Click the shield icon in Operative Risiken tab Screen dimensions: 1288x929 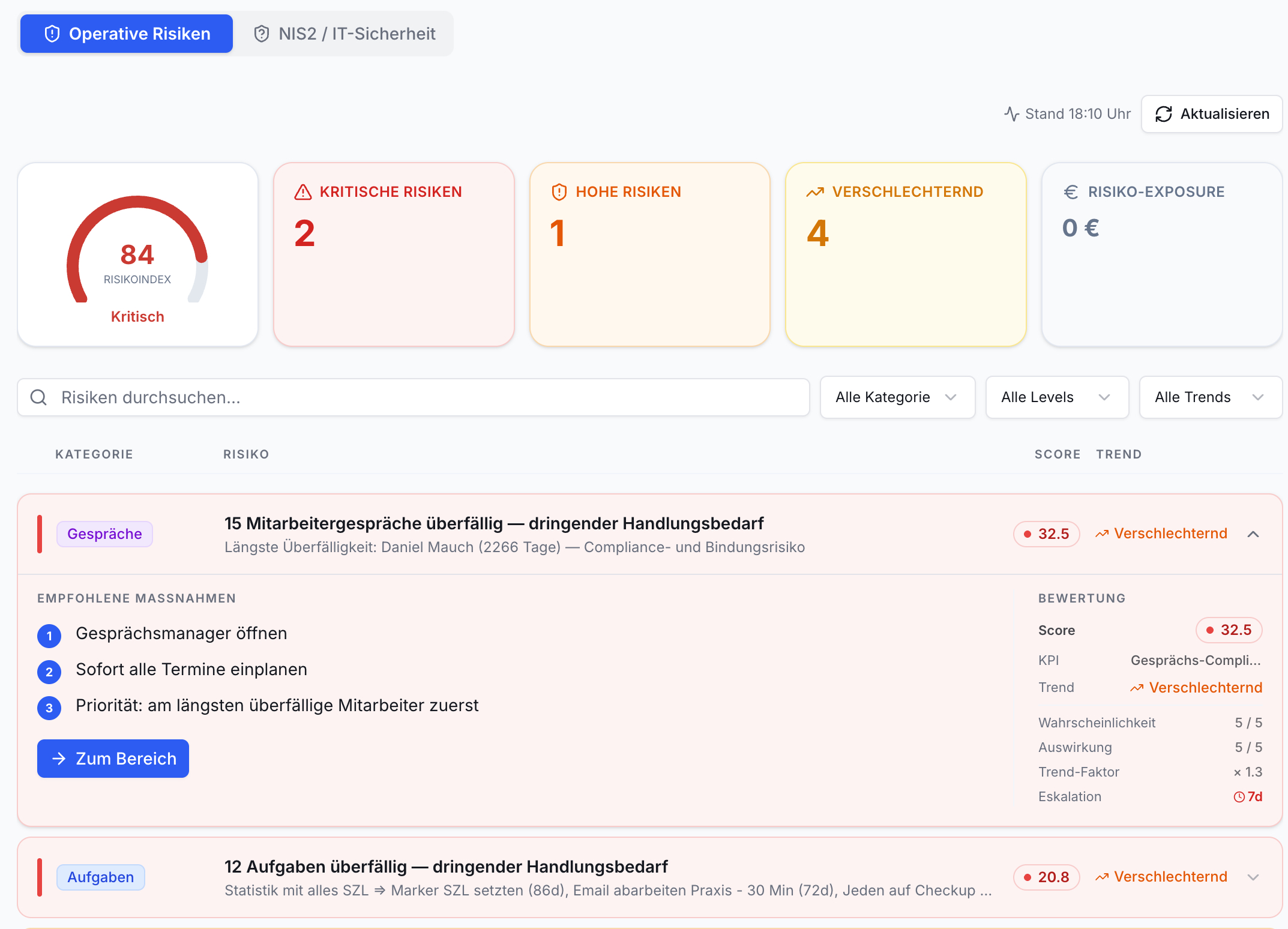tap(52, 34)
